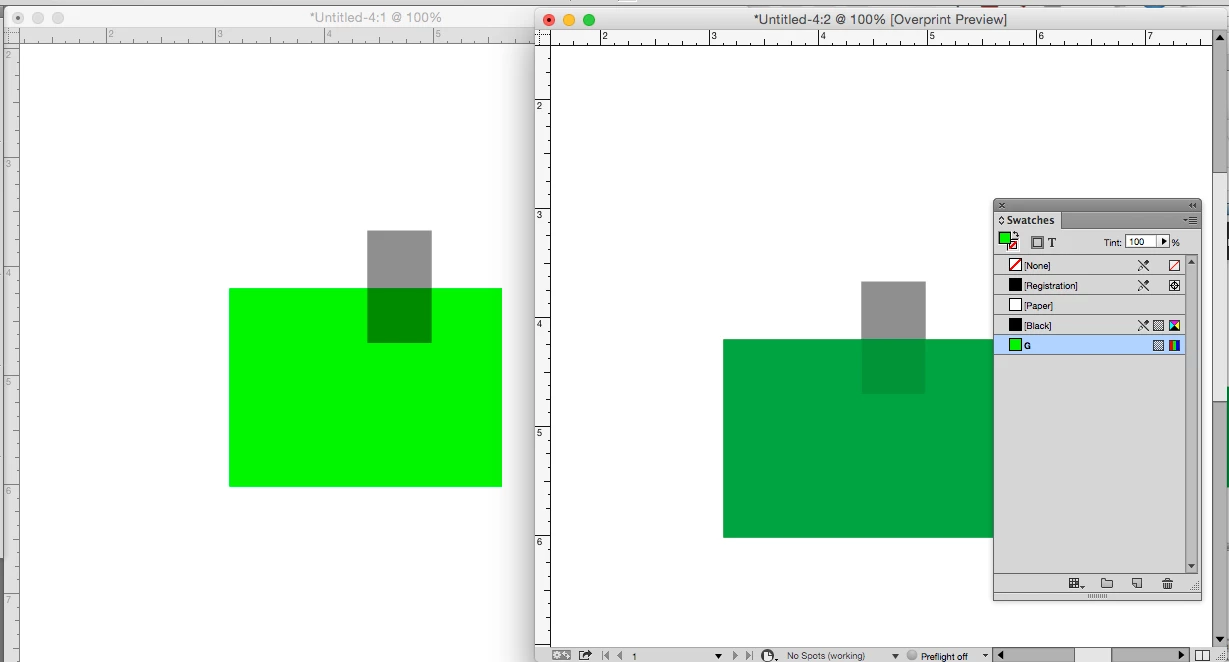
Task: Open the Show swatch kinds menu
Action: point(1076,584)
